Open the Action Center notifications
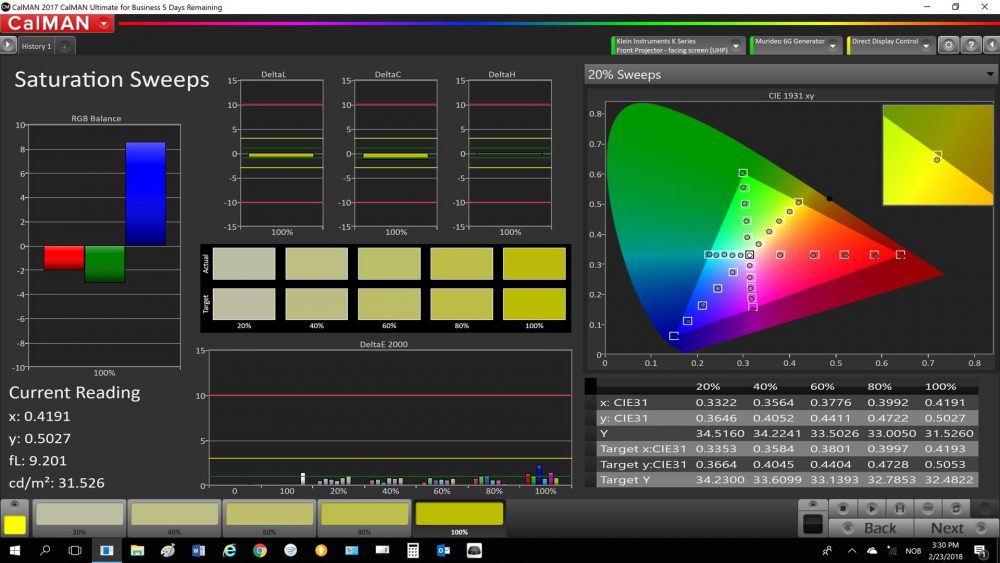 click(x=981, y=550)
